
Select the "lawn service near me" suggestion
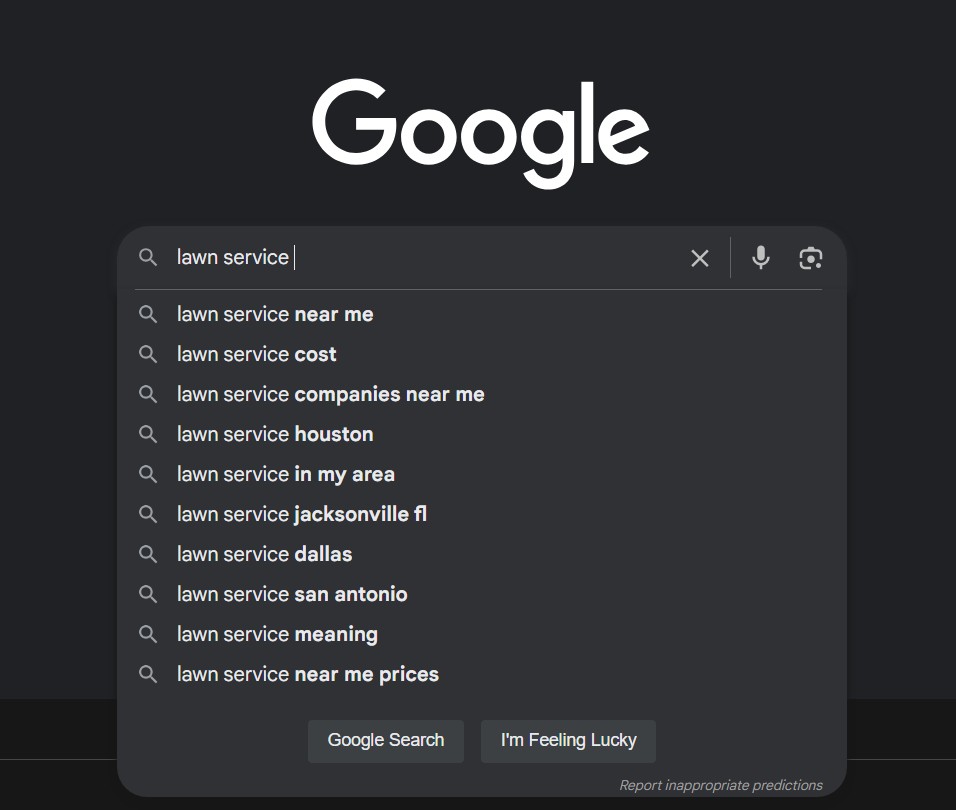tap(275, 314)
